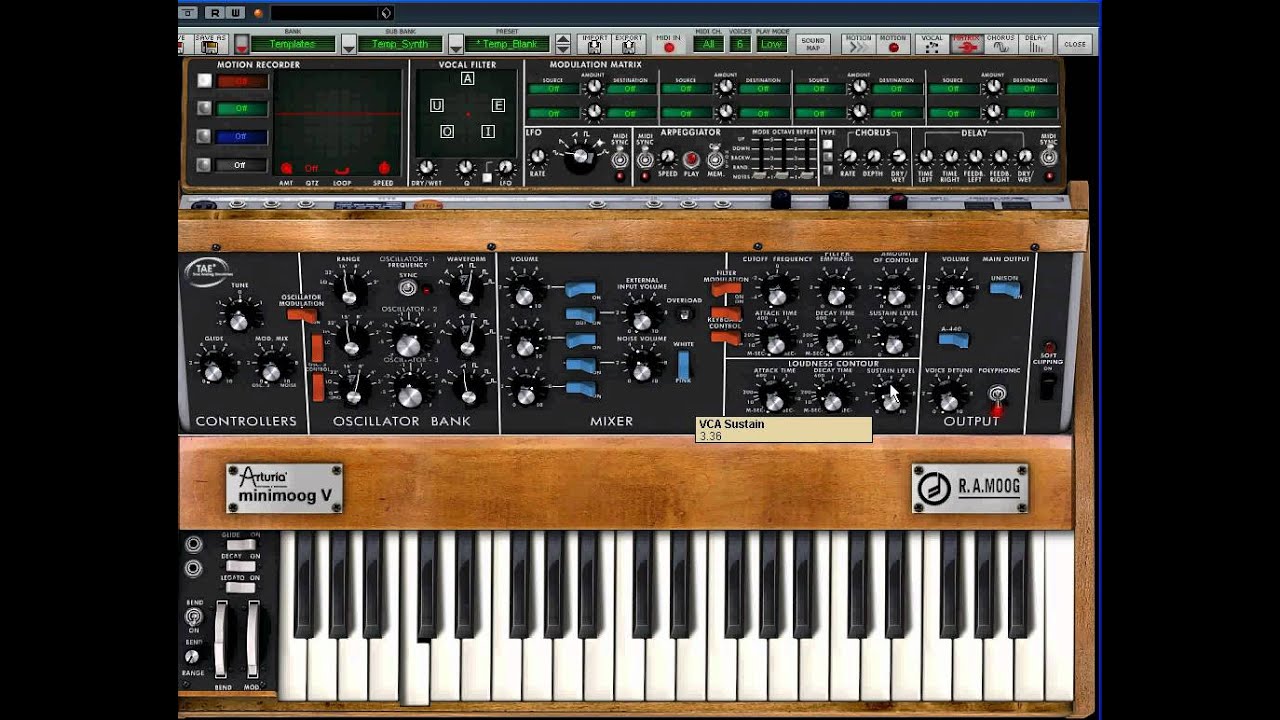Open the Bank dropdown arrow
The image size is (1280, 720).
(241, 44)
